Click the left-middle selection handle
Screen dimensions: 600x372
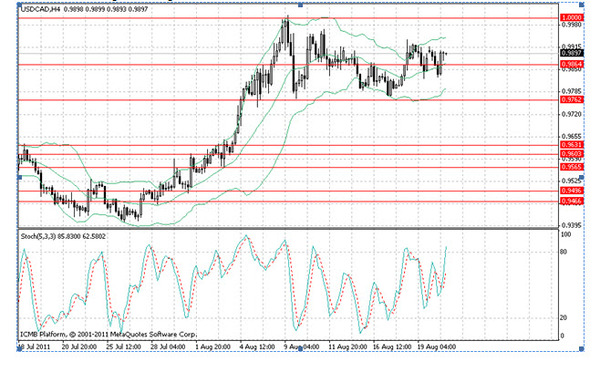pos(19,177)
